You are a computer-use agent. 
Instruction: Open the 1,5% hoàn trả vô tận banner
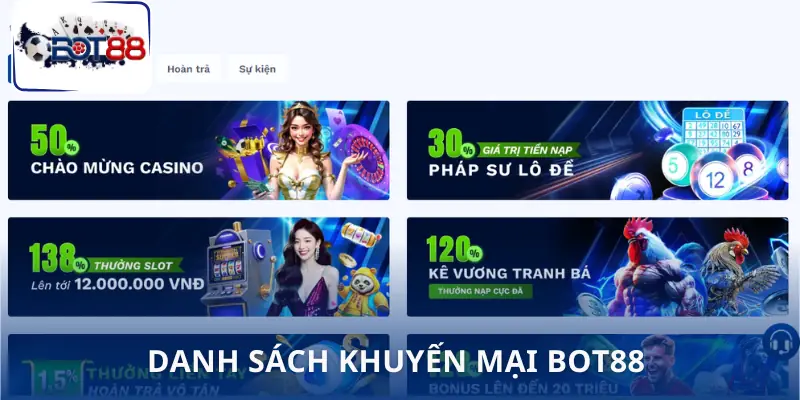198,366
